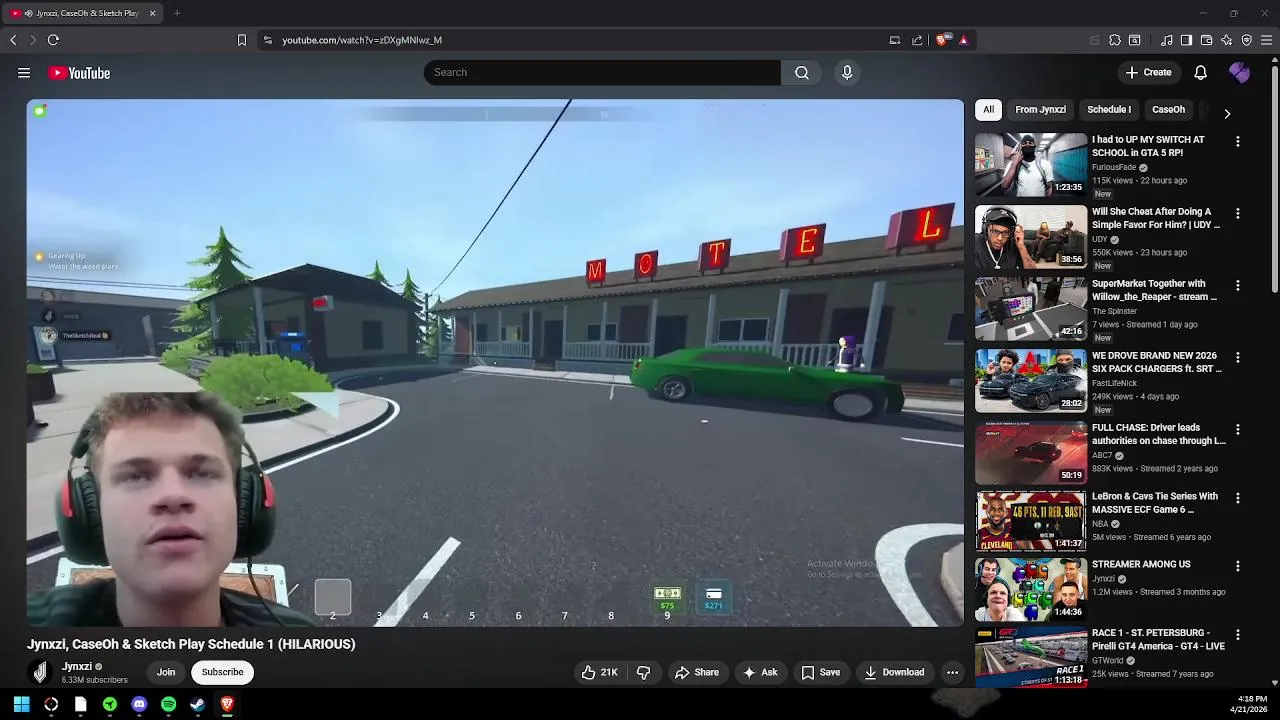
Task: Open options for Will She Cheat video
Action: (x=1238, y=213)
